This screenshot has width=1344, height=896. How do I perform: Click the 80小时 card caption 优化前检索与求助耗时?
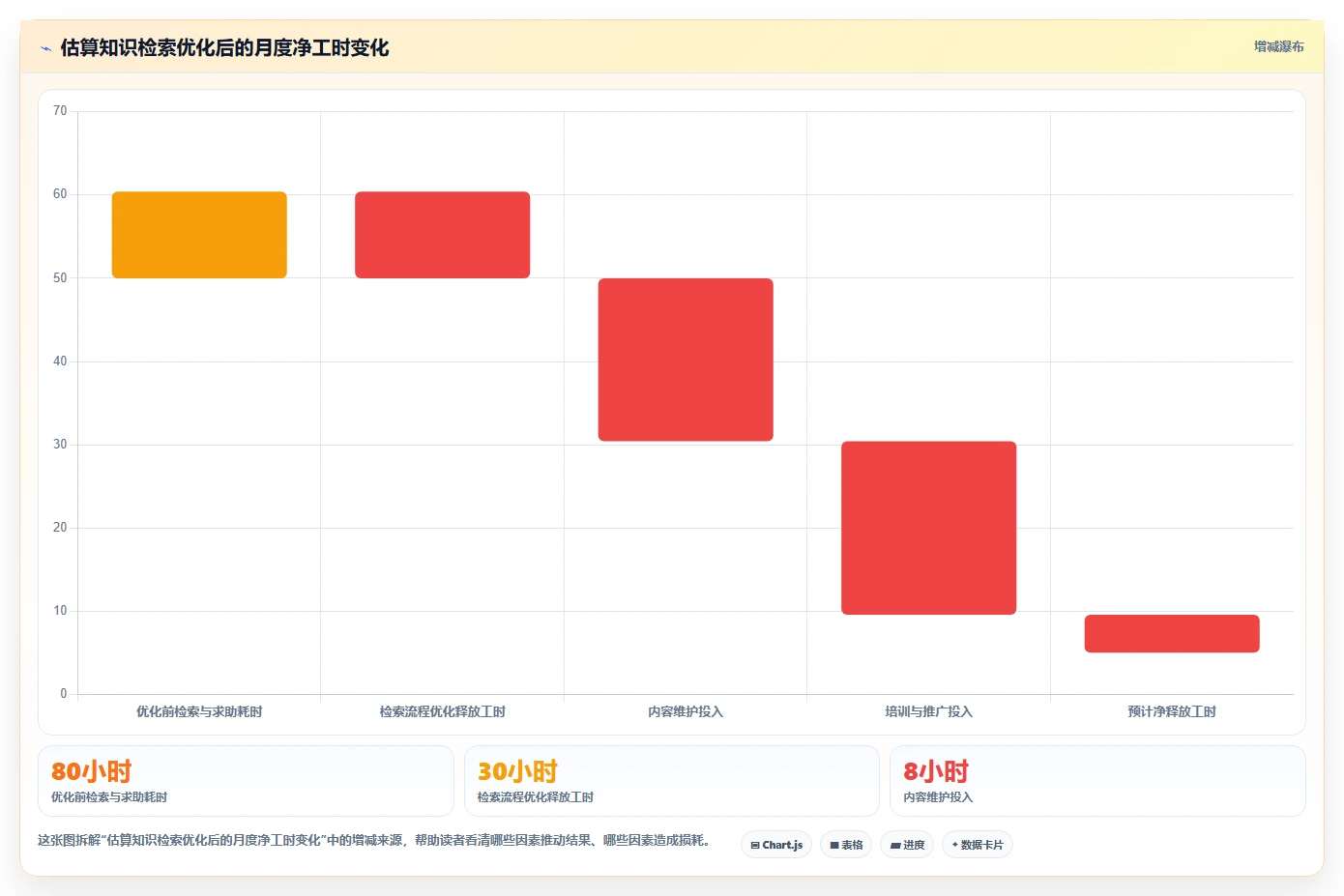(109, 797)
